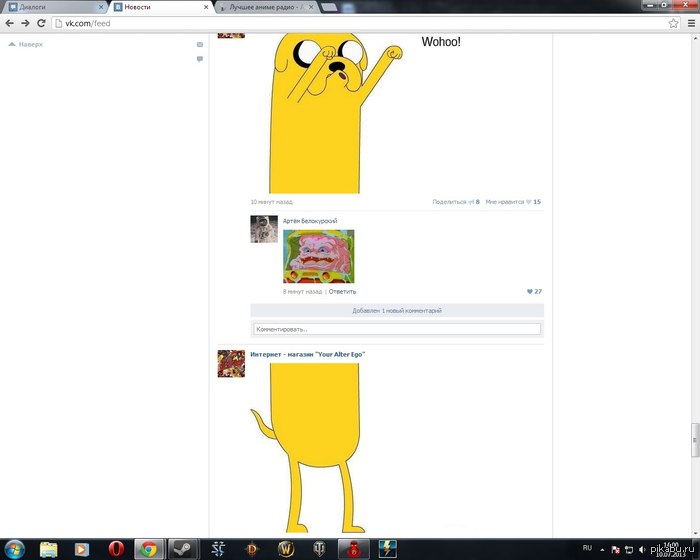The image size is (700, 560).
Task: Expand the new comment notification bar
Action: point(397,310)
